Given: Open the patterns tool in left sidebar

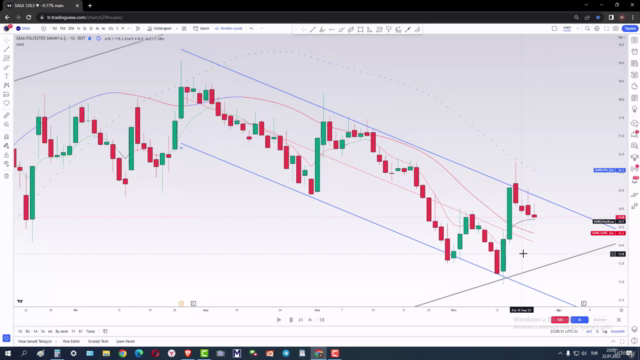Looking at the screenshot, I should (x=7, y=85).
